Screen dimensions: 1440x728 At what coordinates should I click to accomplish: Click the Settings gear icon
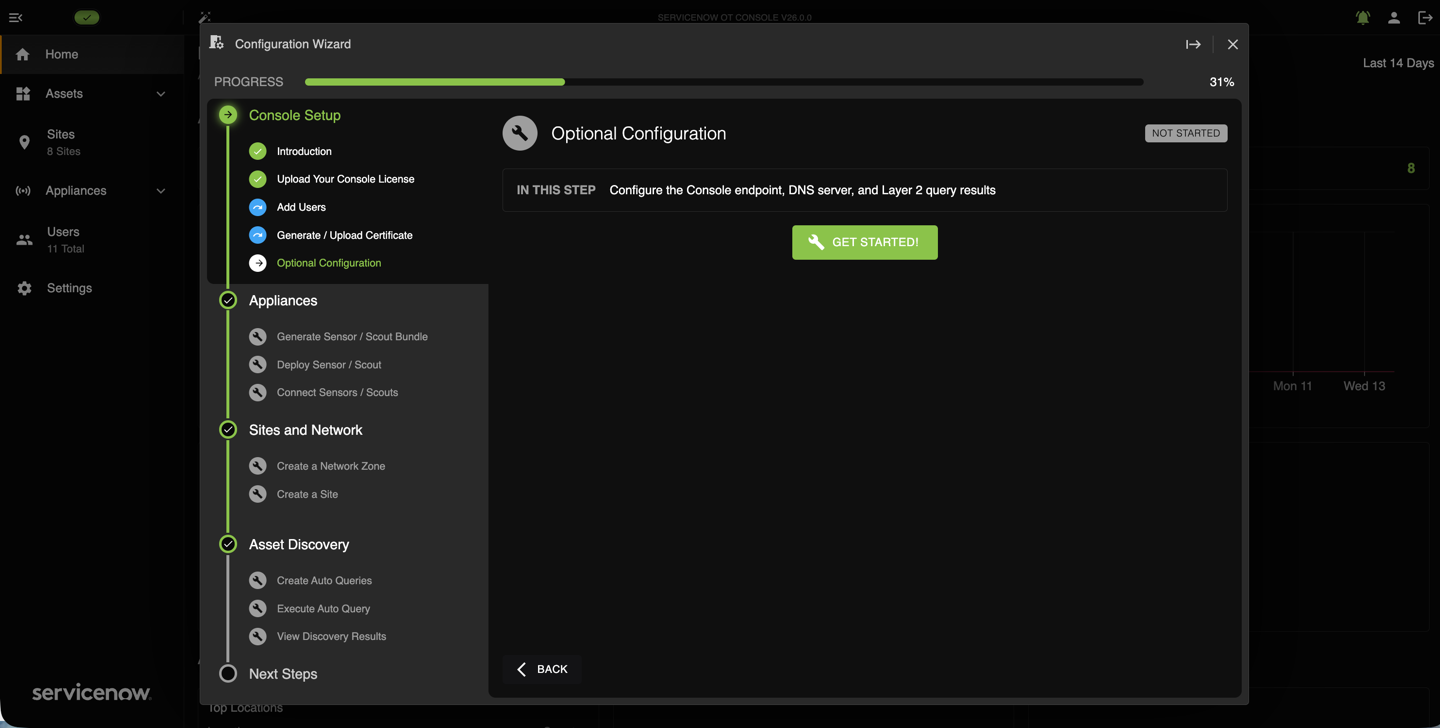pyautogui.click(x=24, y=288)
